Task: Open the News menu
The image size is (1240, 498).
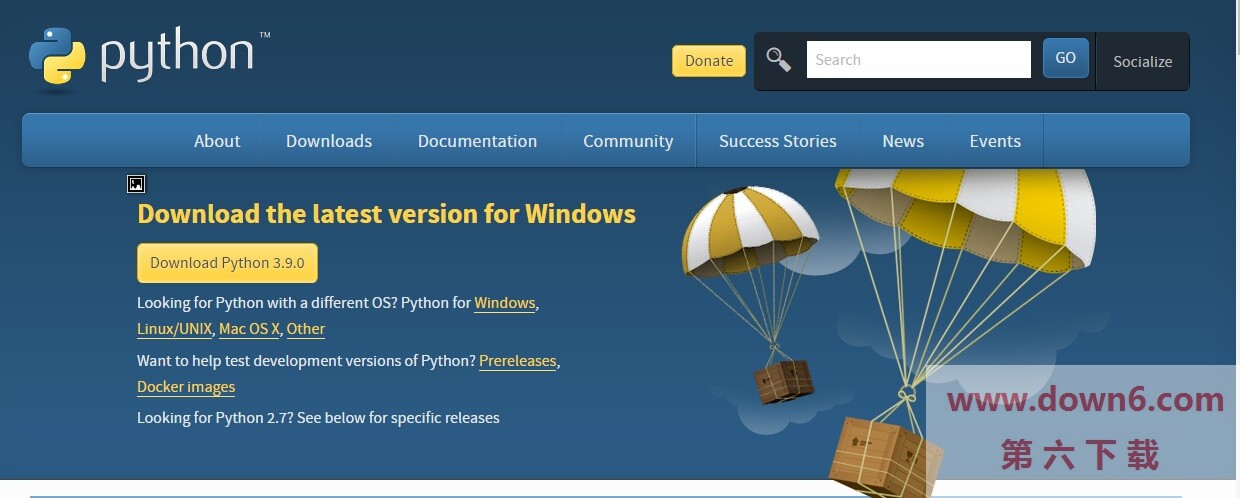Action: click(x=903, y=141)
